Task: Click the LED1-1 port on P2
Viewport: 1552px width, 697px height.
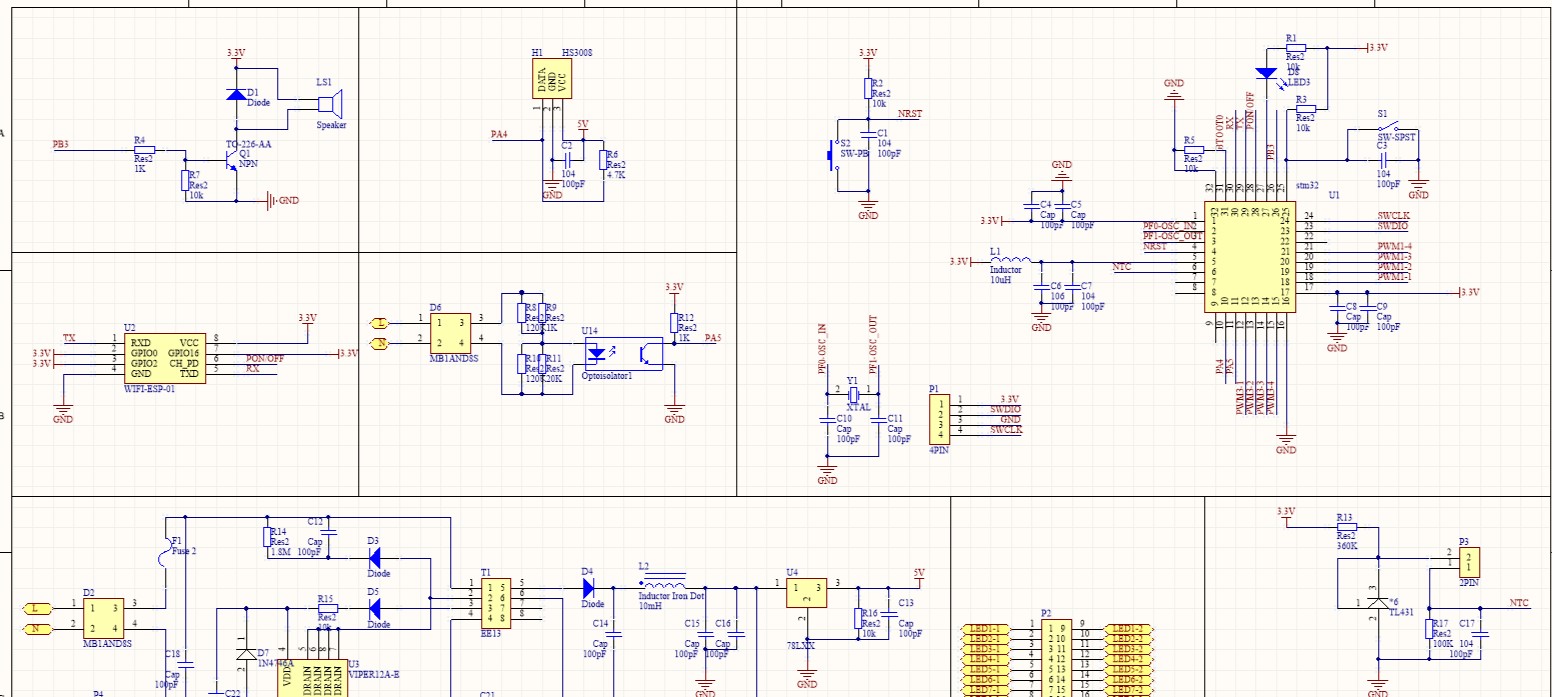Action: pyautogui.click(x=984, y=629)
